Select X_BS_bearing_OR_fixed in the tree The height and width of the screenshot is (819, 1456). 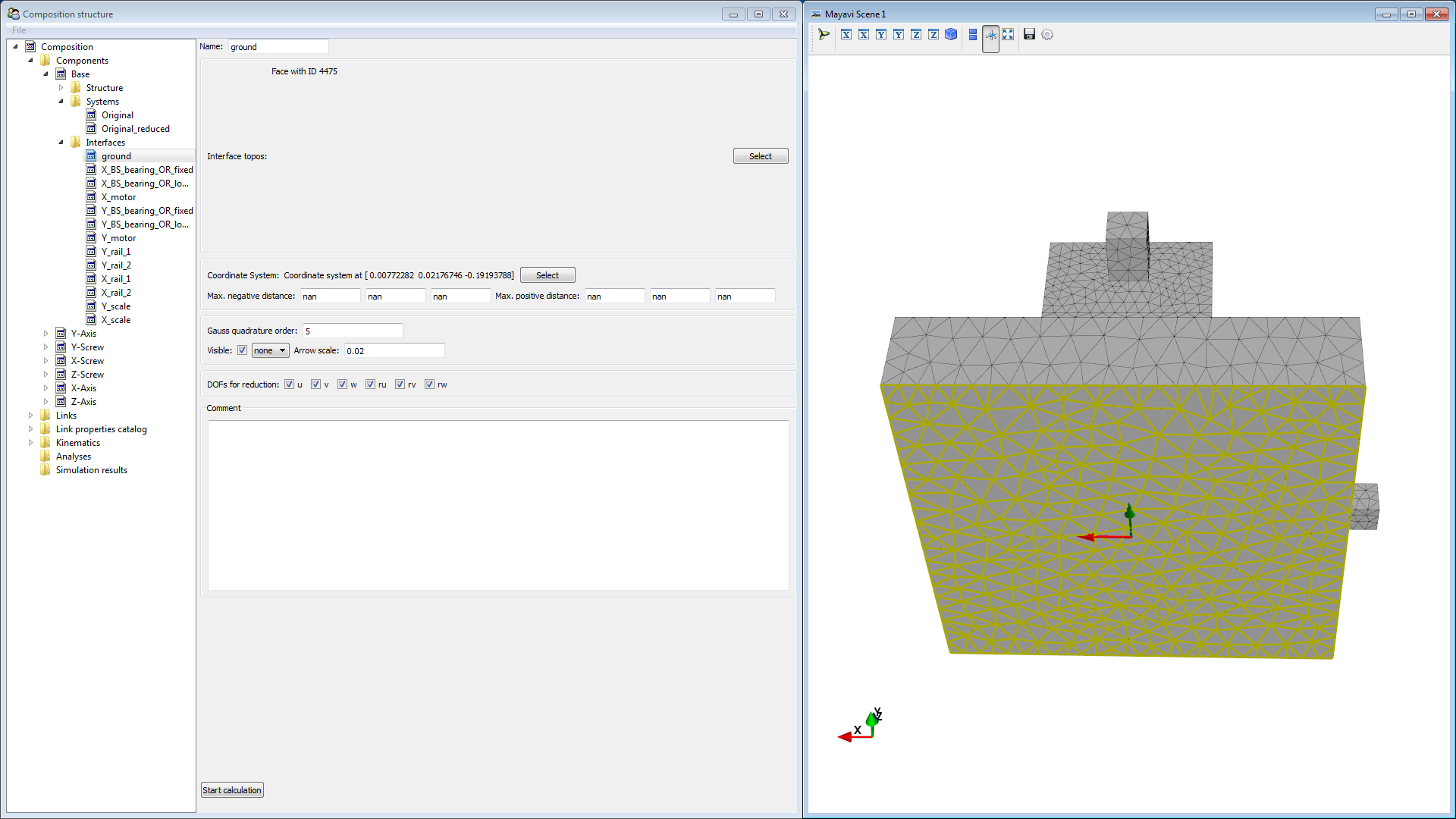[147, 170]
